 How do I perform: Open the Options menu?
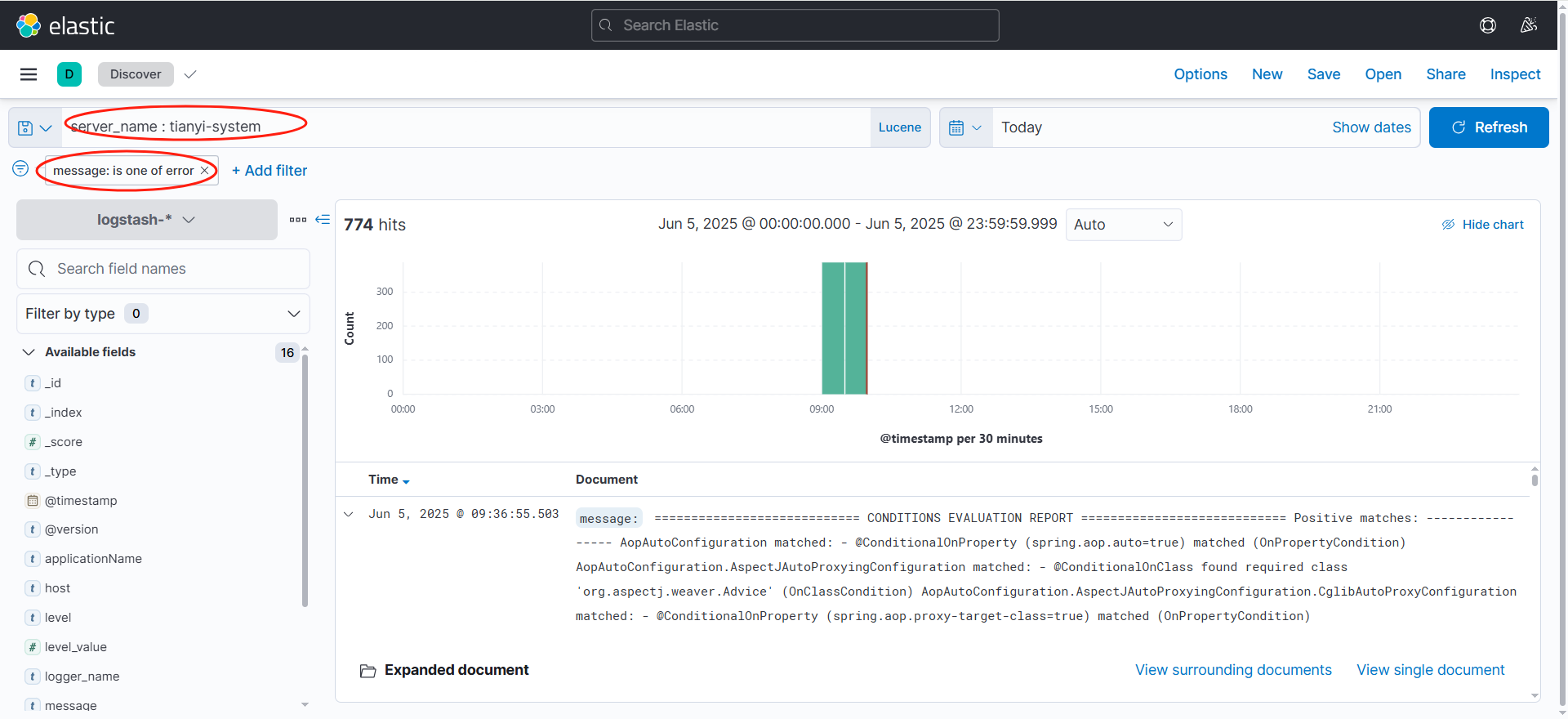click(x=1200, y=74)
